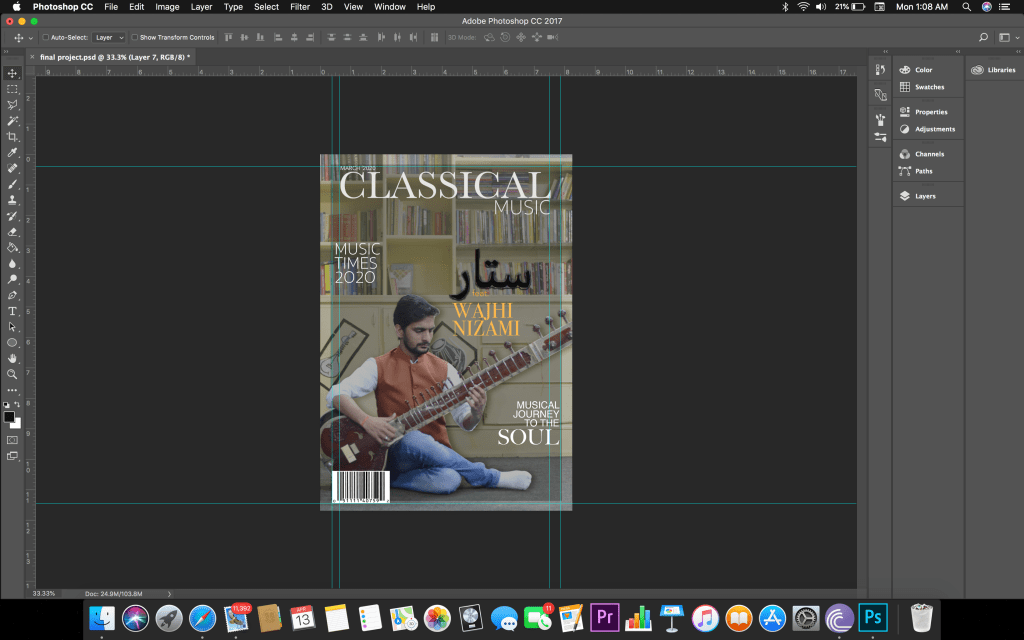1024x640 pixels.
Task: Switch to the final project.psd tab
Action: pyautogui.click(x=113, y=57)
